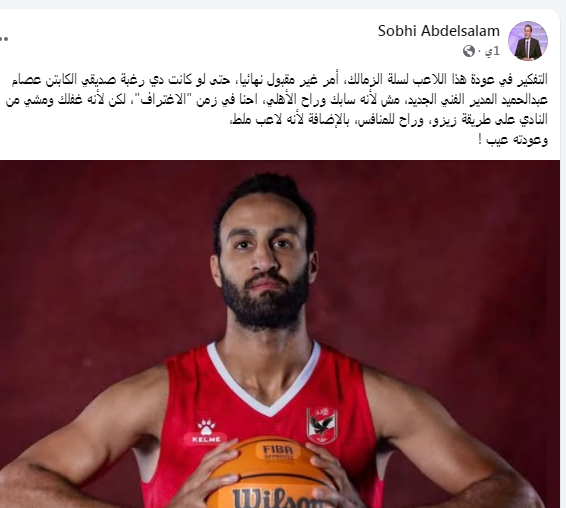Click the globe public audience icon
Screen dimensions: 566x508
(x=469, y=51)
